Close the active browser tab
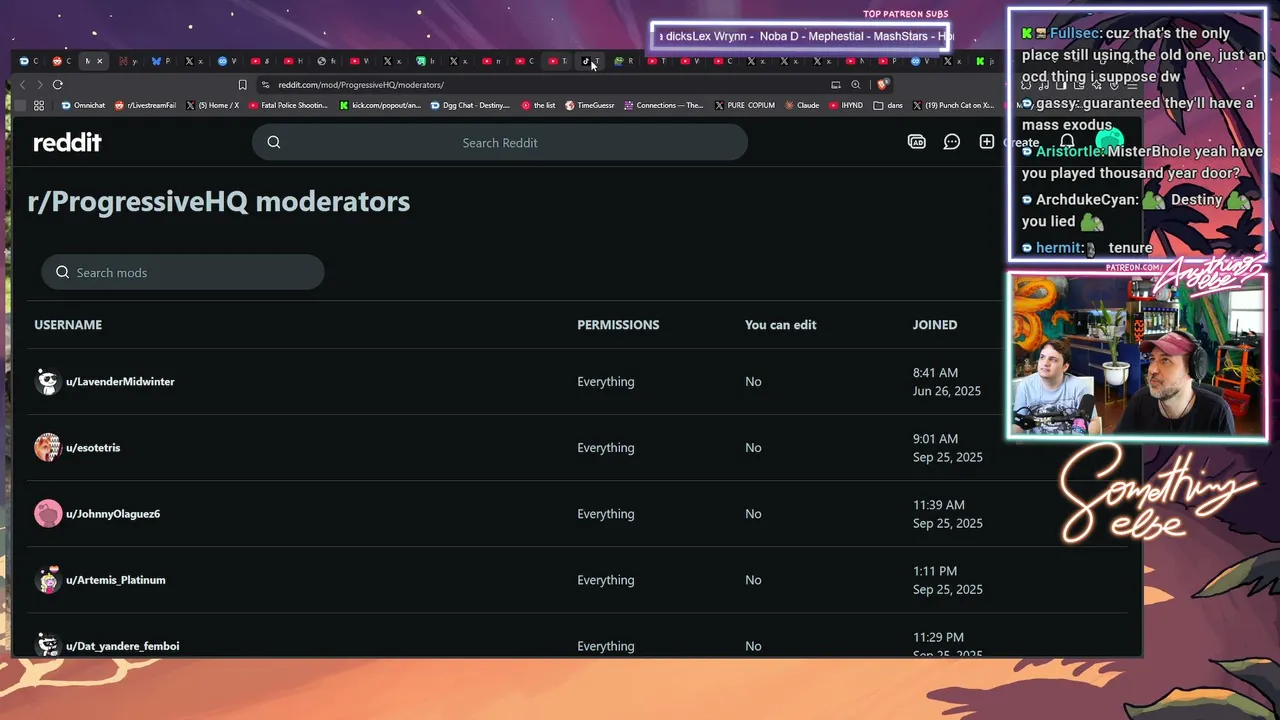1280x720 pixels. [99, 61]
